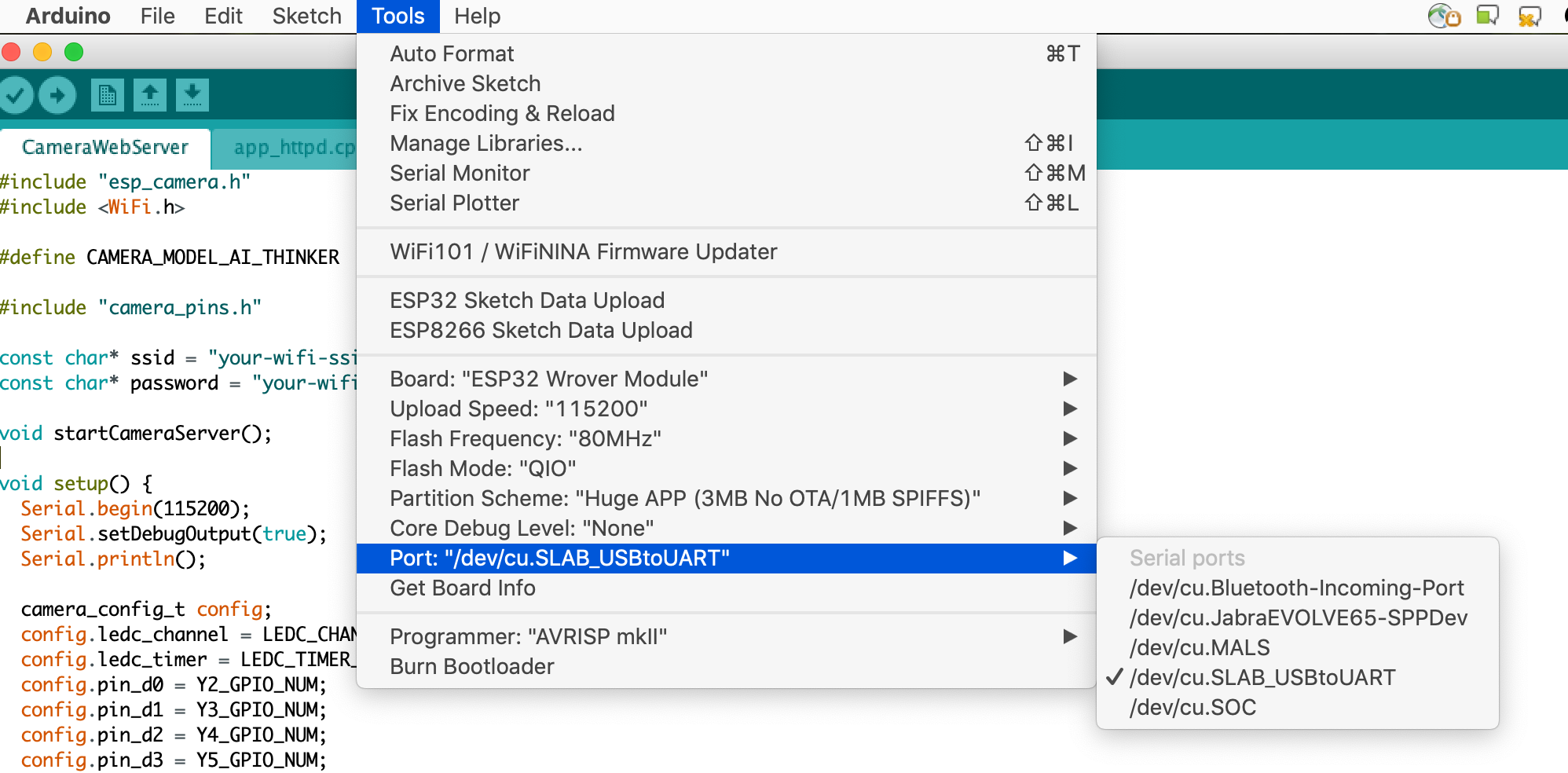Click the green screen-sharing menu bar icon
The image size is (1568, 773).
(1487, 16)
